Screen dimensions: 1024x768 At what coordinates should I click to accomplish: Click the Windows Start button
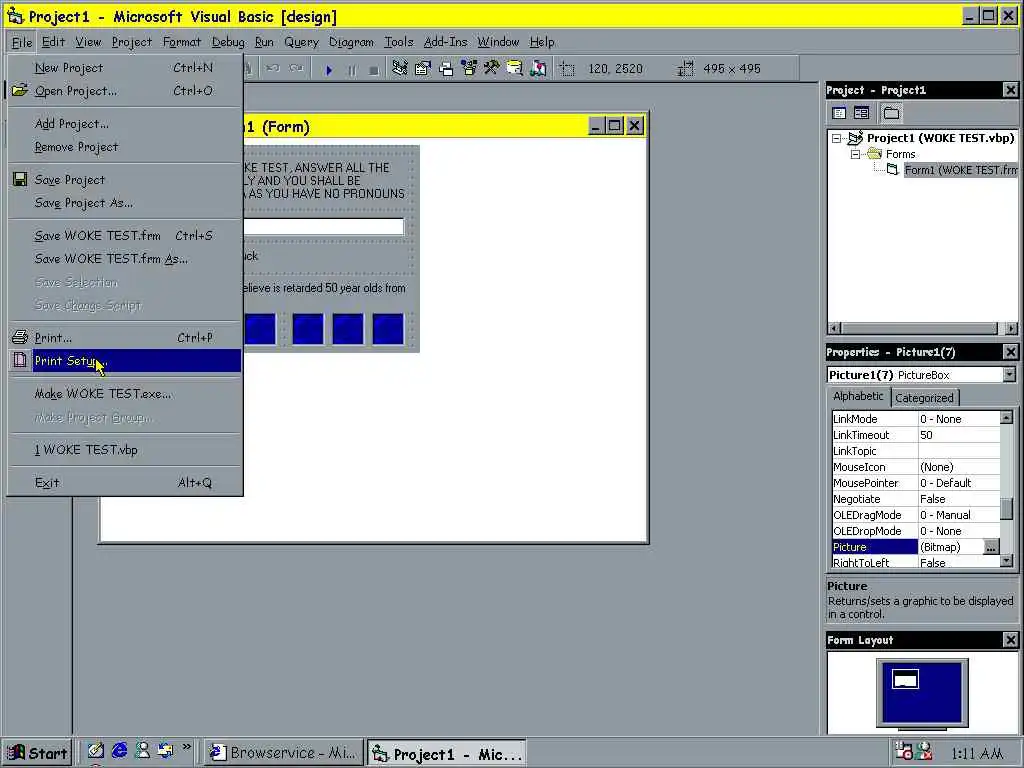(x=37, y=753)
